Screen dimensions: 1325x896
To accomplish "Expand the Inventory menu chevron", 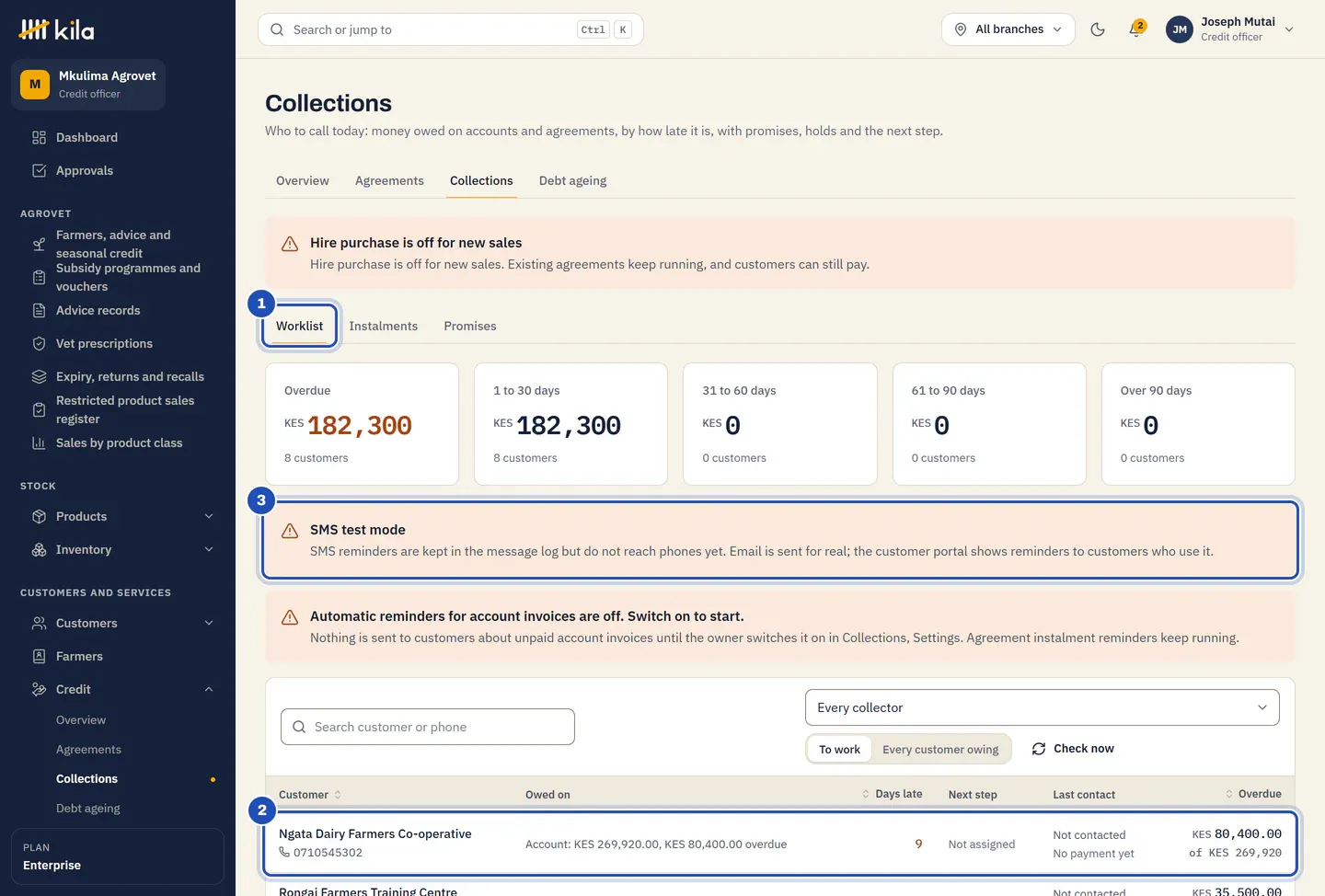I will [x=209, y=550].
